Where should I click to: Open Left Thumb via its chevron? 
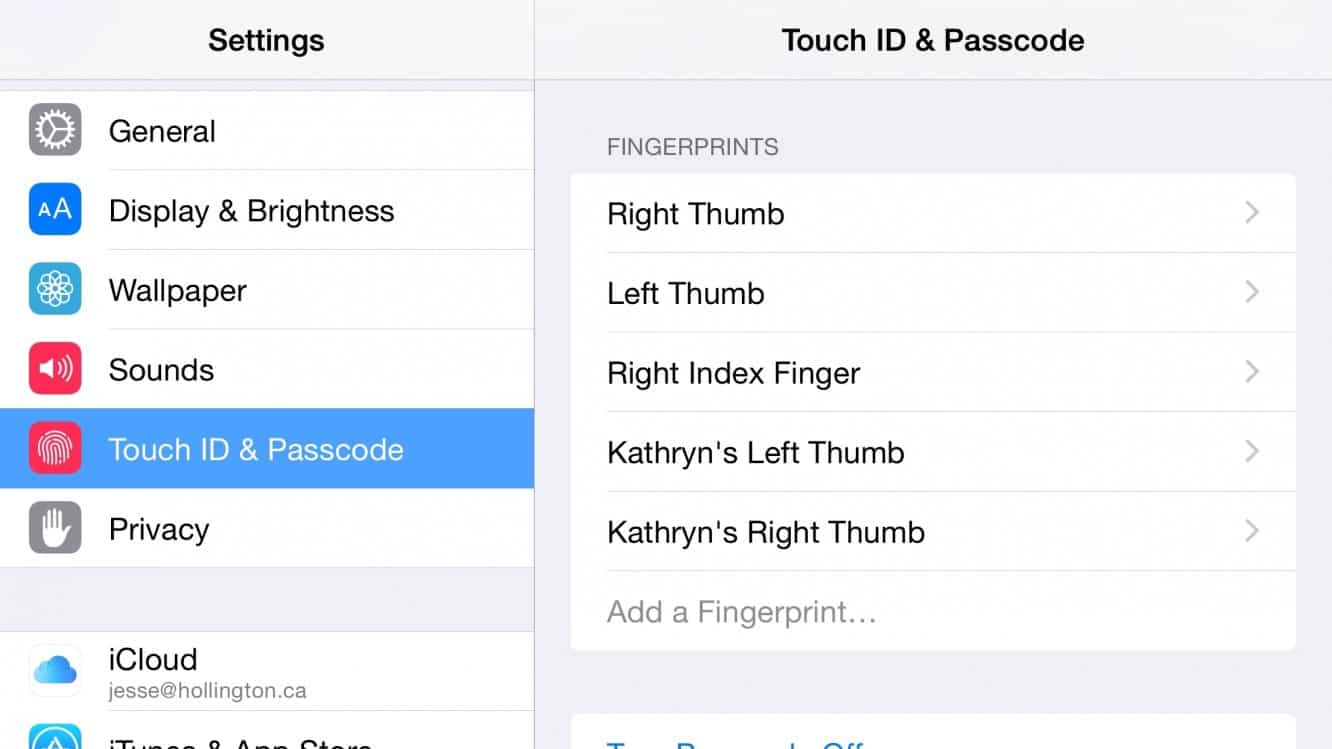coord(1251,292)
